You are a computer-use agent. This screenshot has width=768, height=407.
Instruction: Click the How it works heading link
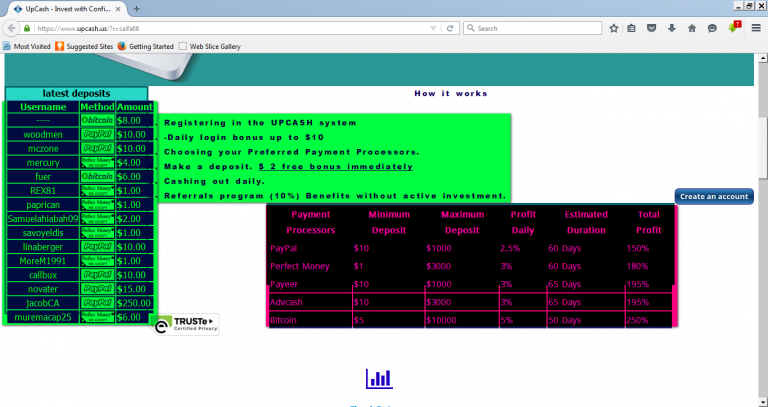pos(451,93)
